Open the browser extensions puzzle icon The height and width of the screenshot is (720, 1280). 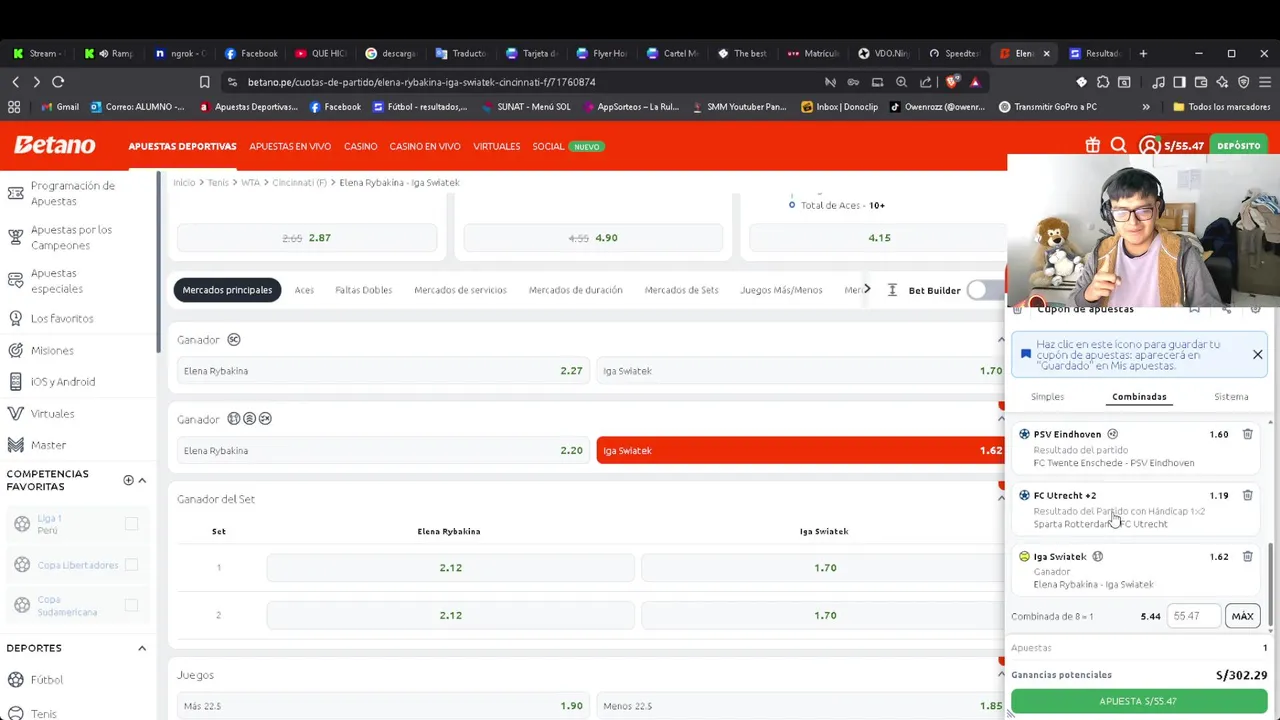pos(1103,82)
